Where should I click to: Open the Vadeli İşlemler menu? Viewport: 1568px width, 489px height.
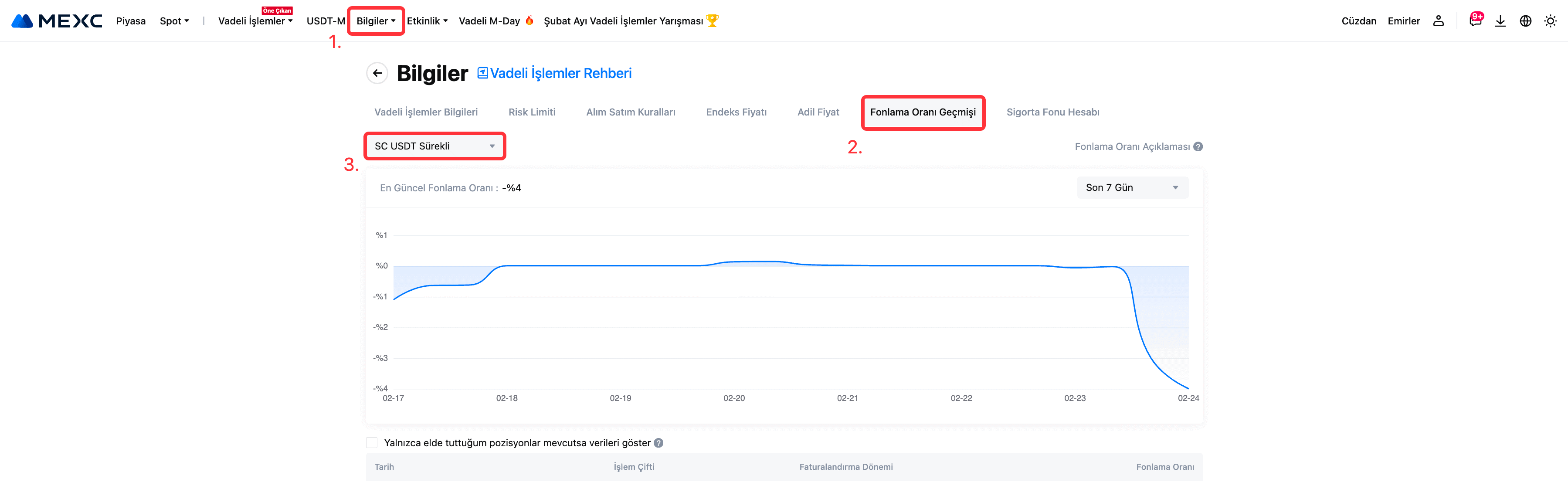pyautogui.click(x=255, y=21)
